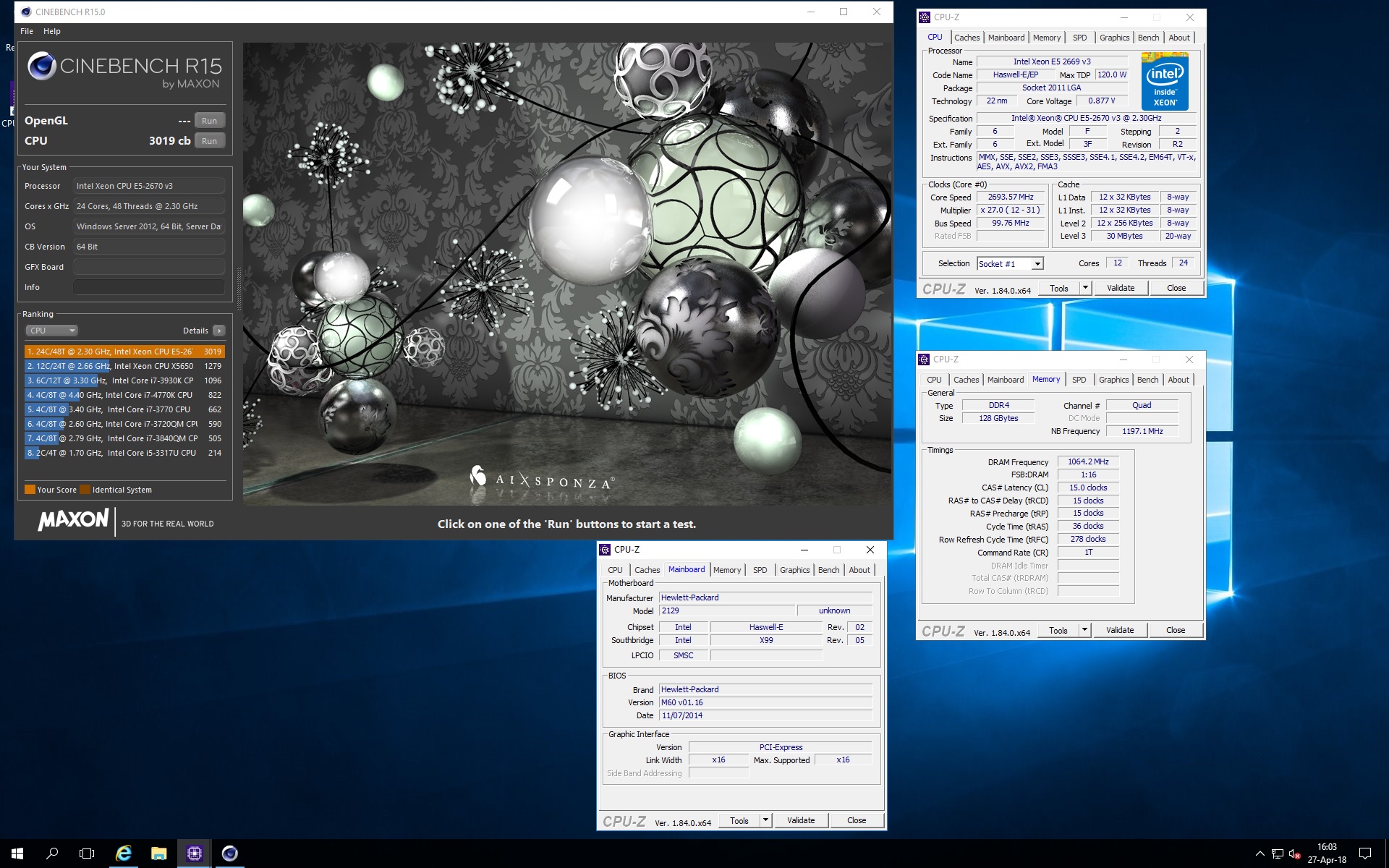
Task: Click Validate in top CPU-Z window
Action: click(1121, 289)
